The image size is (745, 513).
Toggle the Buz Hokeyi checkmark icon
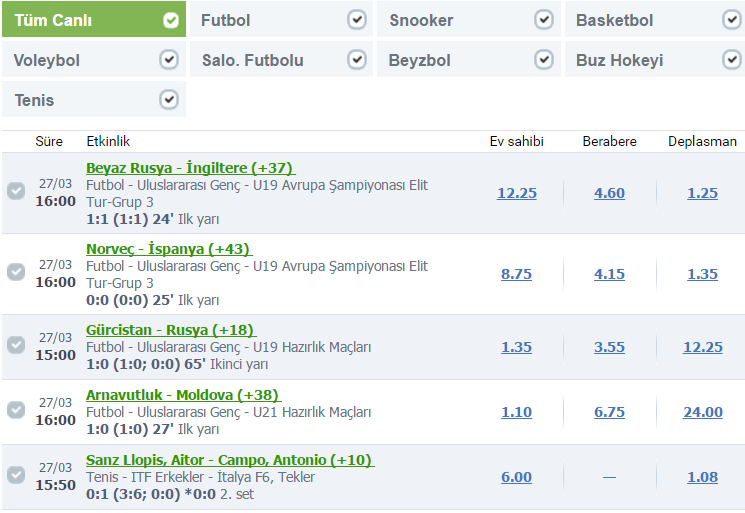click(732, 60)
